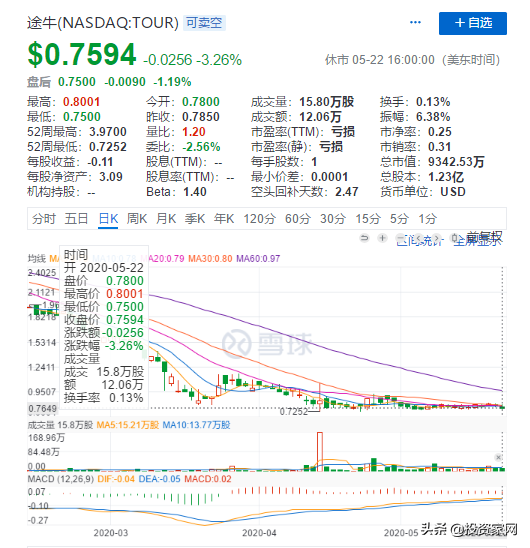Select the 季K tab

pos(195,219)
